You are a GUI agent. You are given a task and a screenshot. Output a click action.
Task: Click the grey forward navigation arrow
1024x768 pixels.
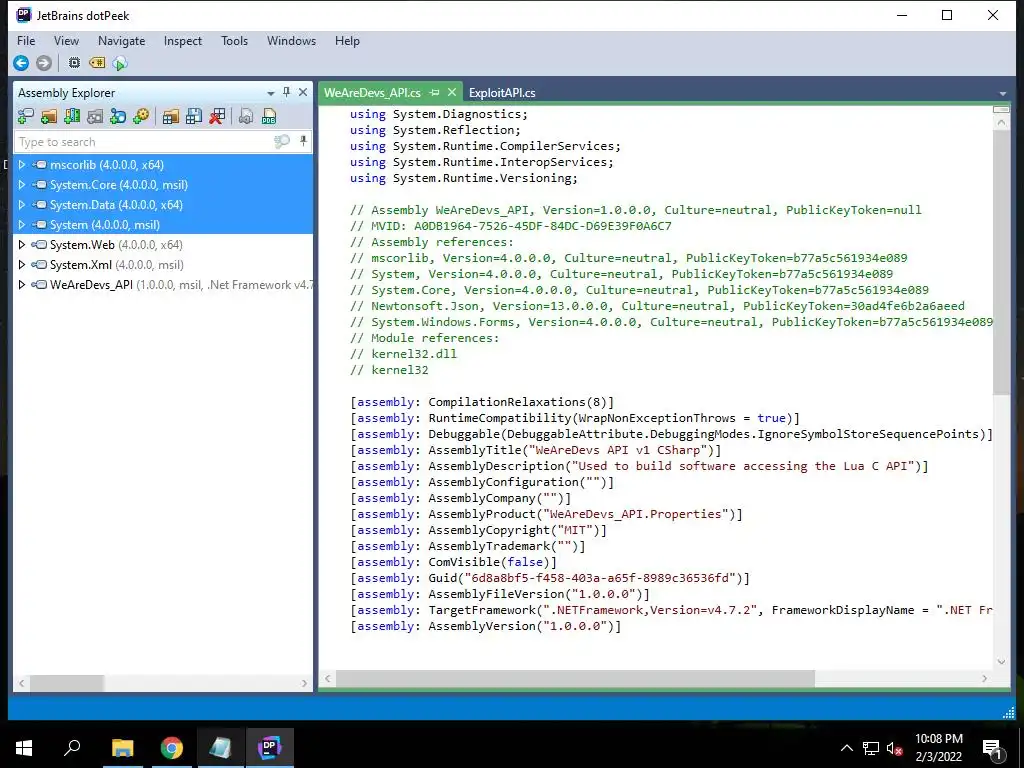tap(44, 63)
